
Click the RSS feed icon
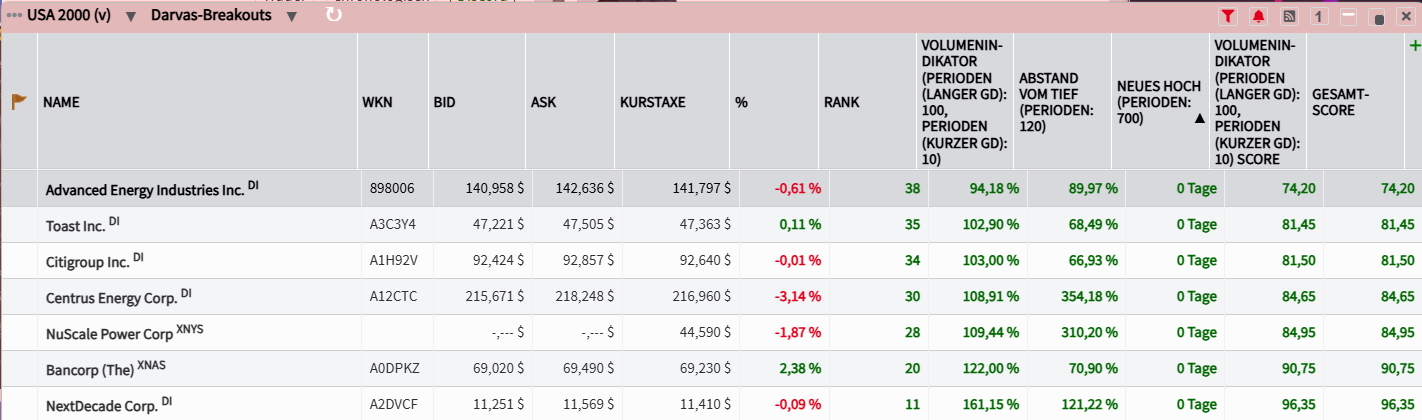[x=1289, y=16]
